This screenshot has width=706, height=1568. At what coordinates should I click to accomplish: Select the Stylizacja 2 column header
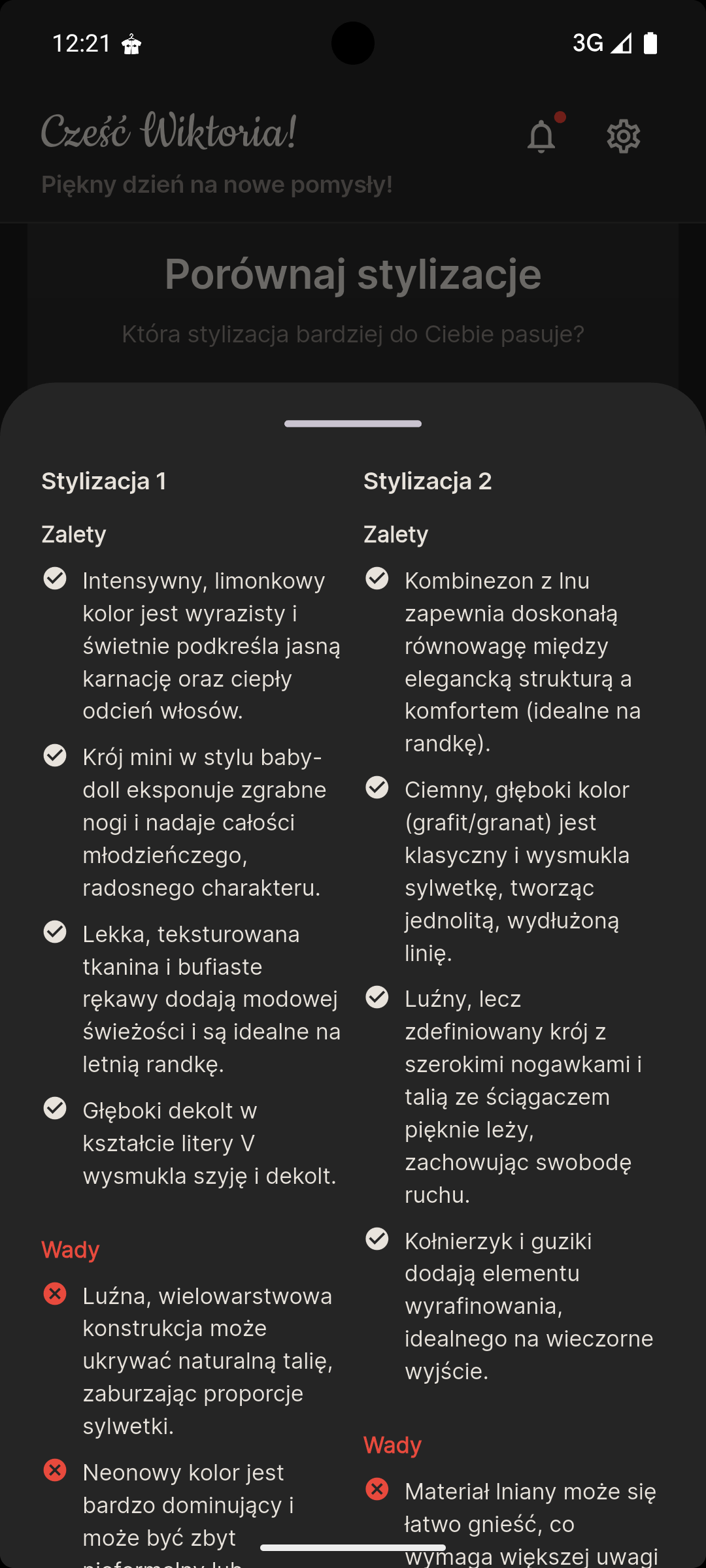click(428, 481)
